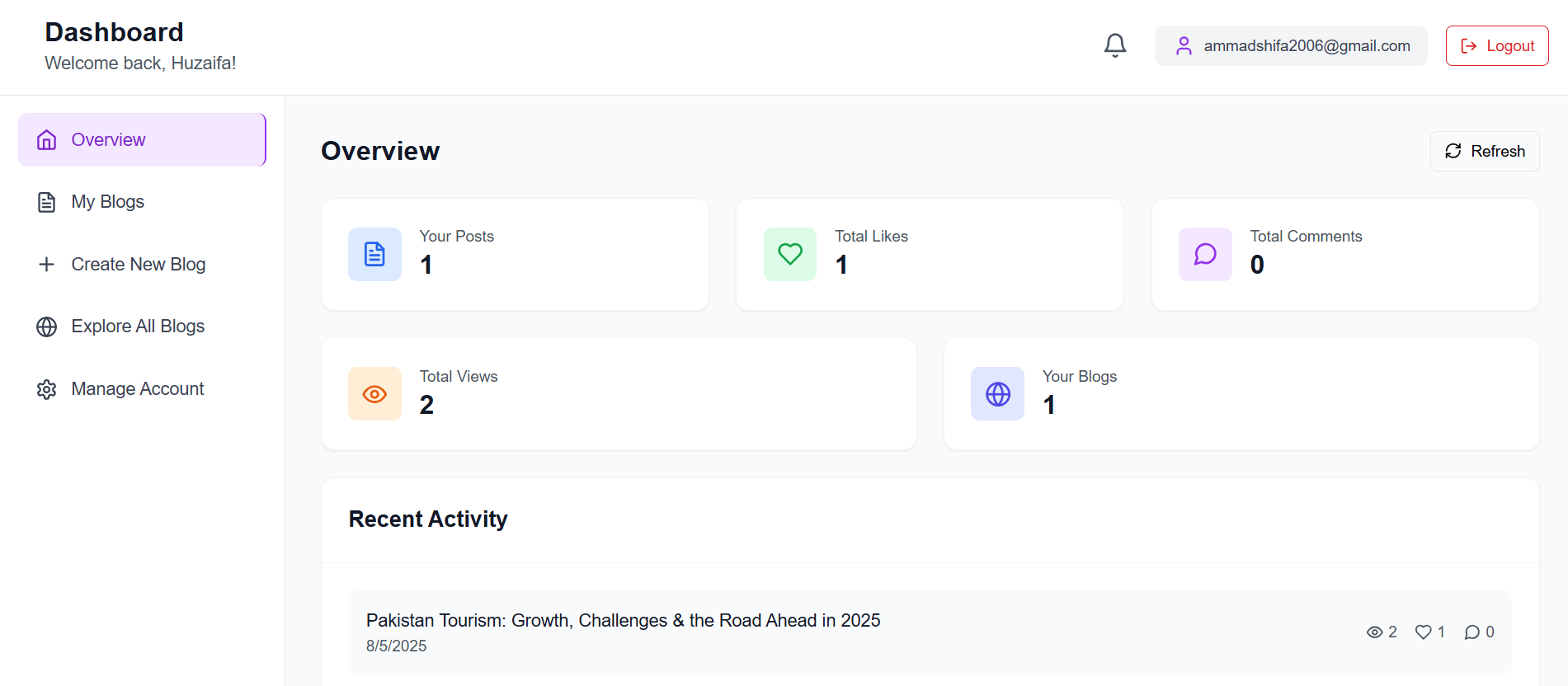Toggle the like heart on the Pakistan Tourism post
The height and width of the screenshot is (686, 1568).
point(1424,632)
